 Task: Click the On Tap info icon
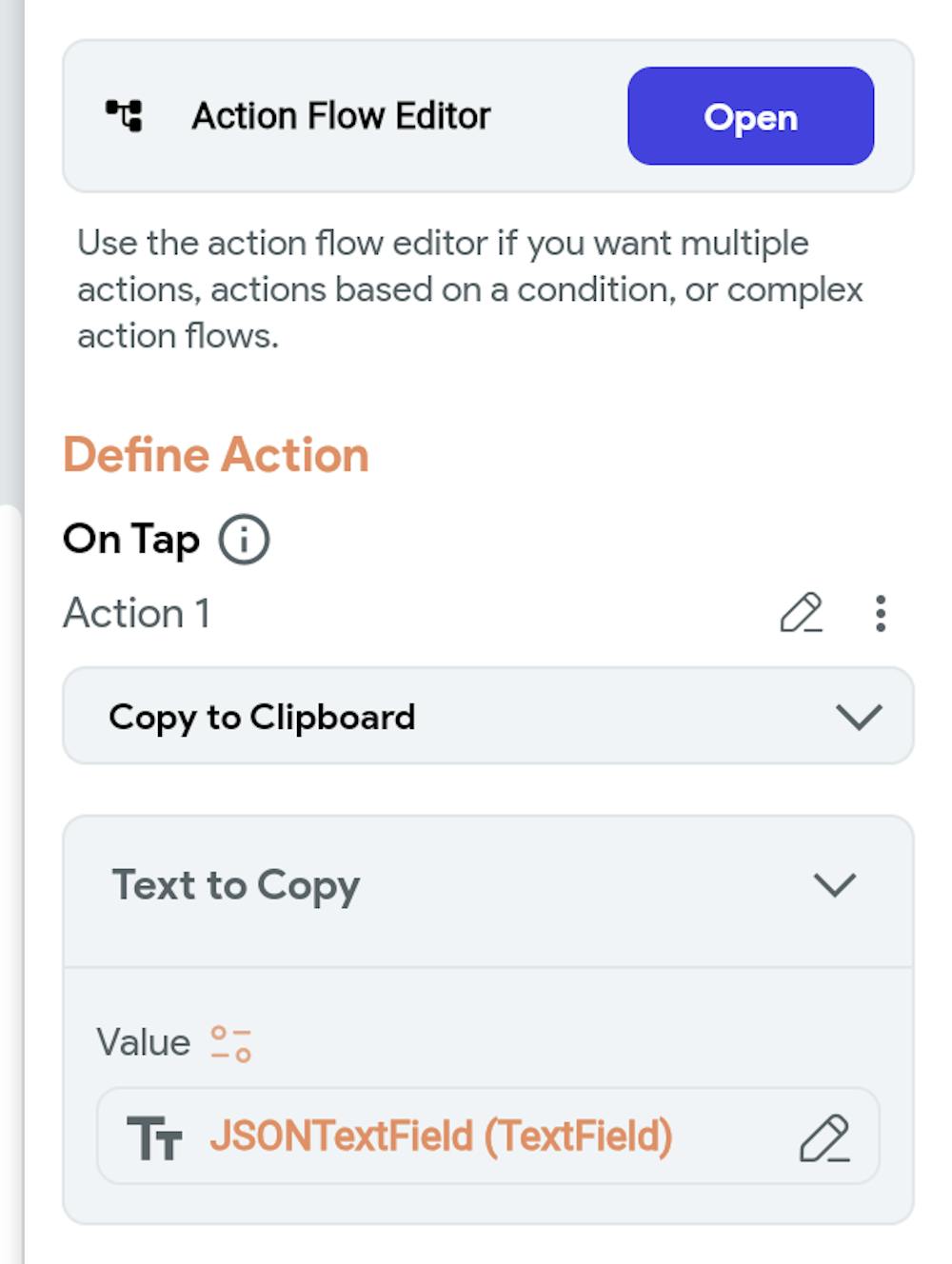[244, 540]
